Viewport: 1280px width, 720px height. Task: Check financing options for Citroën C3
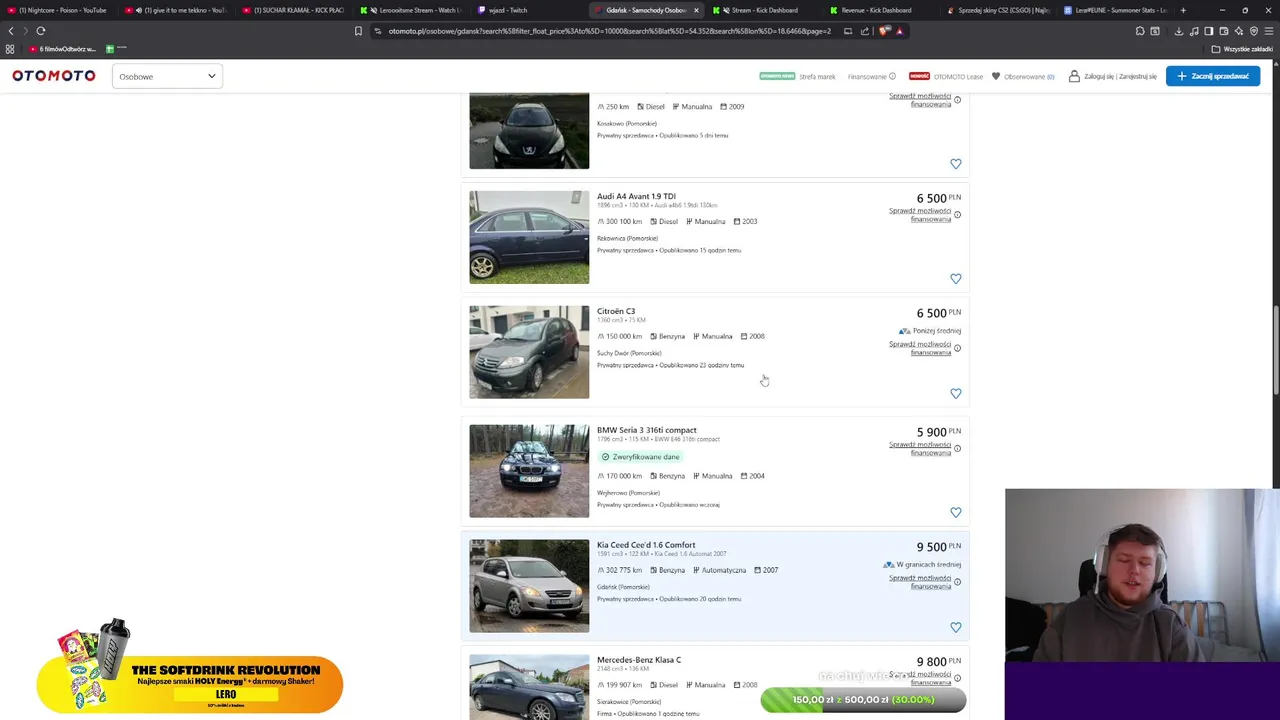(920, 348)
